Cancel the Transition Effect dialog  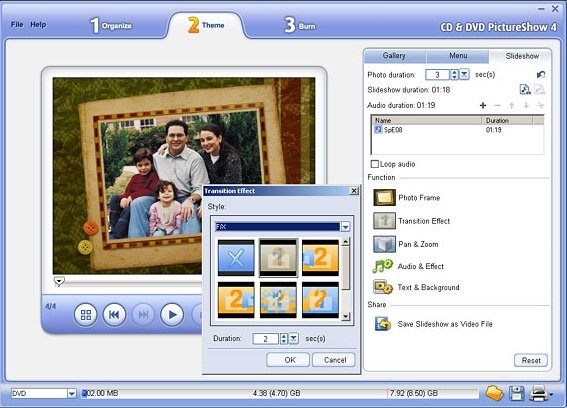(x=334, y=360)
